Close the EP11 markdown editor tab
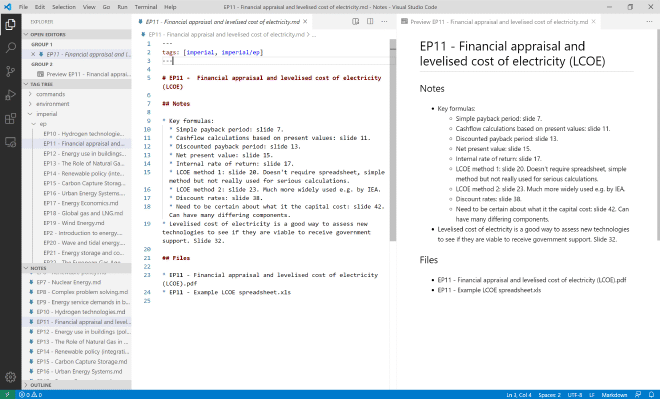Viewport: 660px width, 399px height. click(305, 21)
